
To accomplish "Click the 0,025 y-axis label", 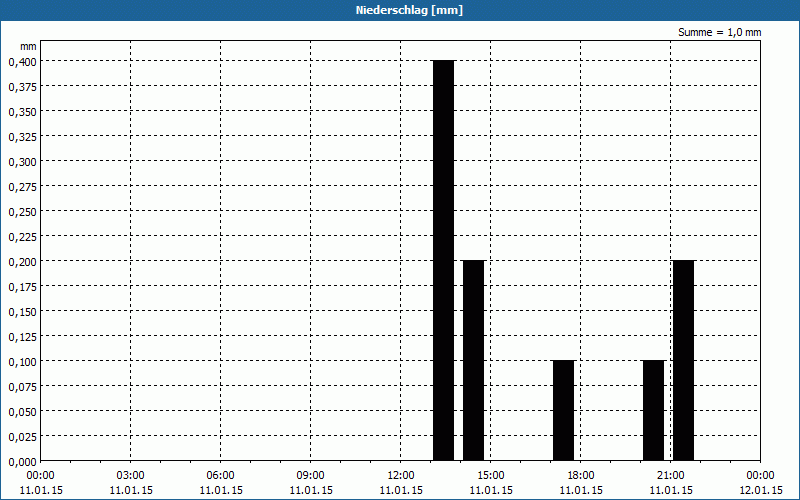I will 22,437.
